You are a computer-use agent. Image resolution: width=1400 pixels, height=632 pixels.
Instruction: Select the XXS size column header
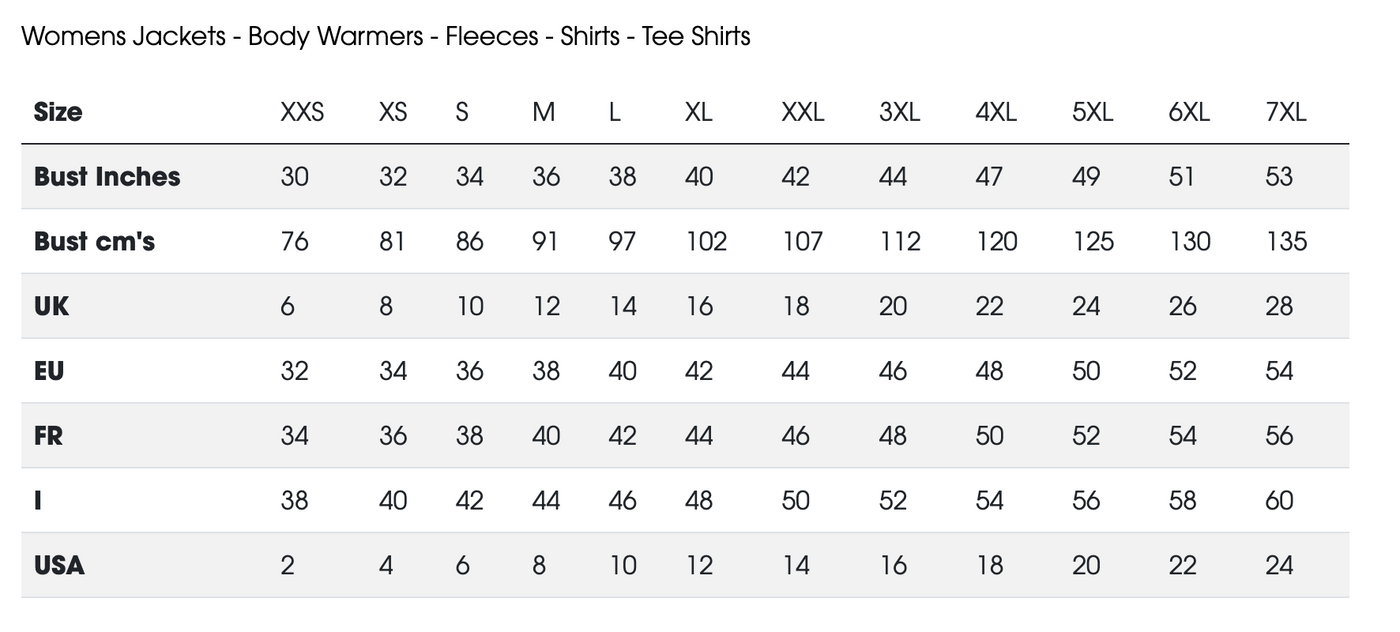coord(302,112)
